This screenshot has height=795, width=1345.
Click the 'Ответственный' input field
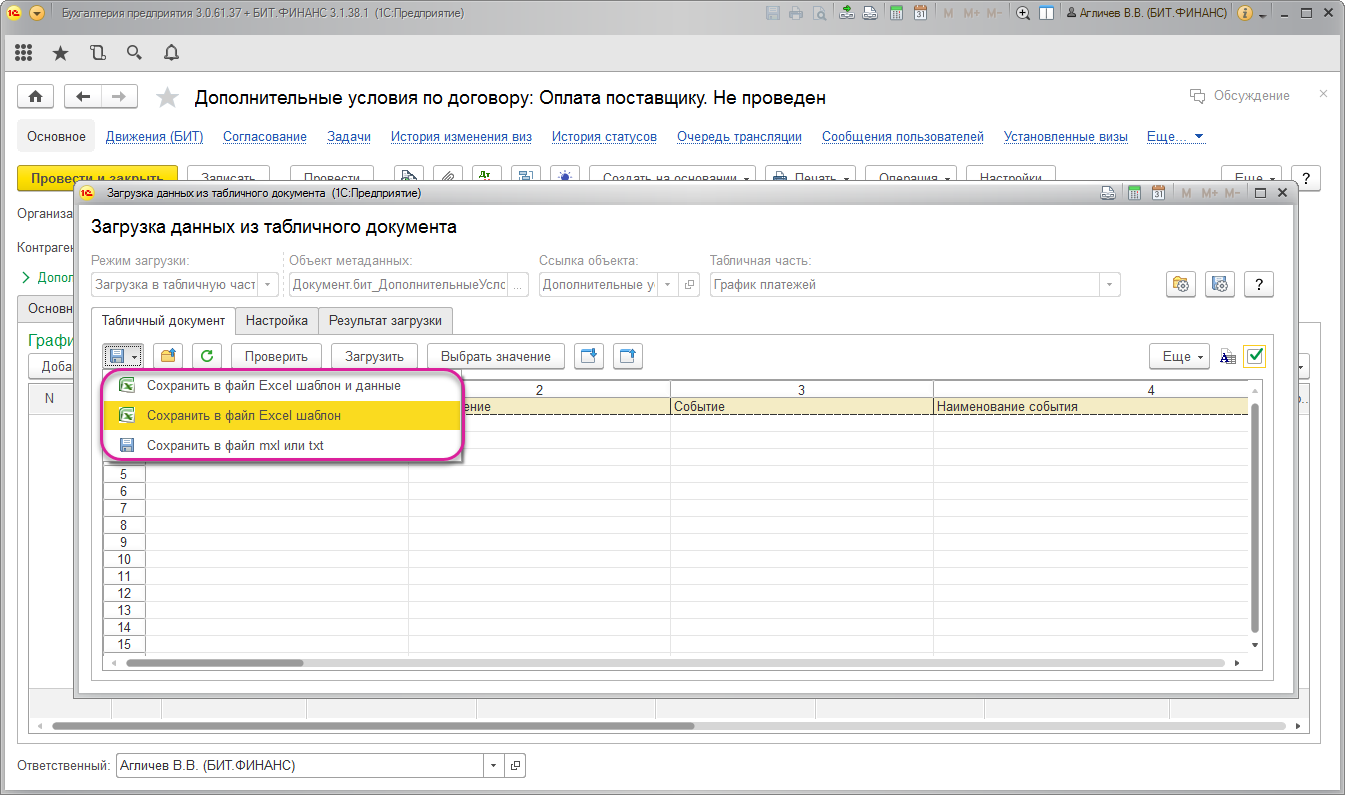[300, 766]
